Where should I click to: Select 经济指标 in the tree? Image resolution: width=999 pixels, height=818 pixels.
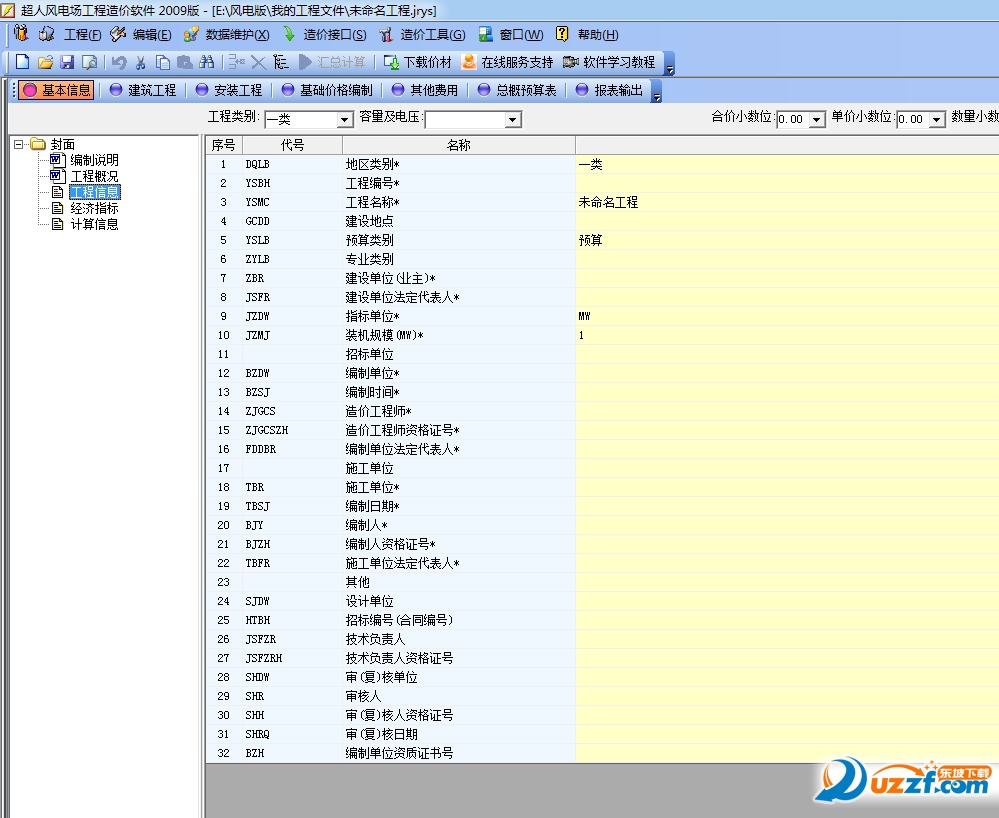coord(94,208)
